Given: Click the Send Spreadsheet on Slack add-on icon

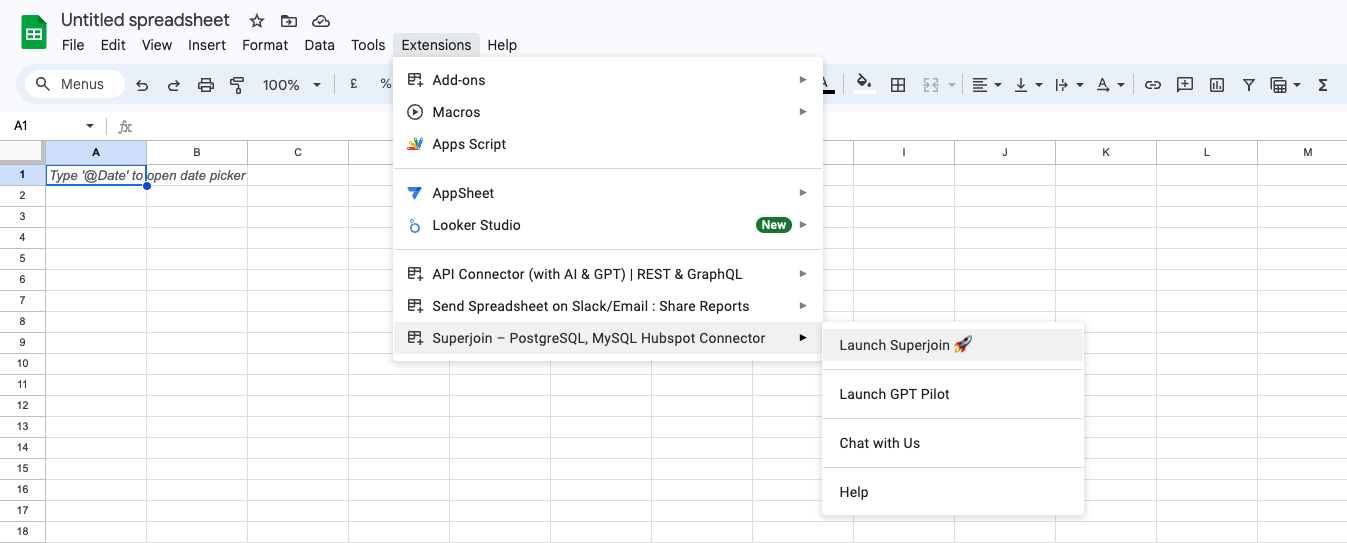Looking at the screenshot, I should click(415, 306).
